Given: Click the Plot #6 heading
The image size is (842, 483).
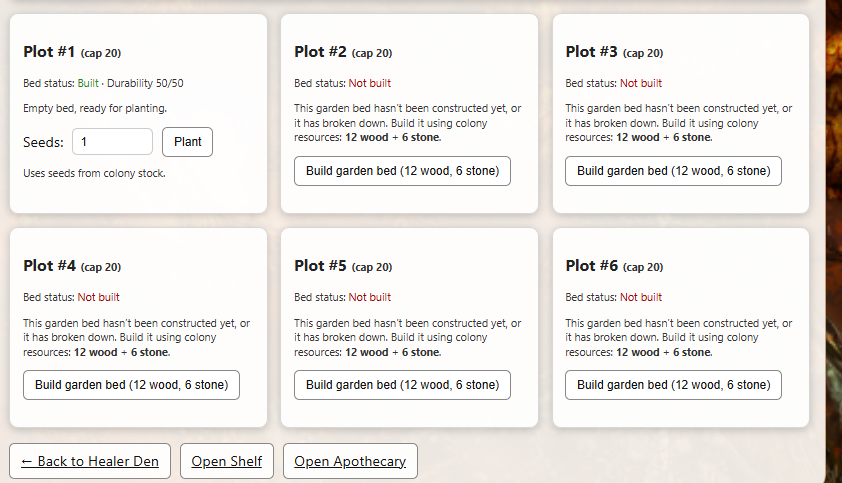Looking at the screenshot, I should (592, 266).
